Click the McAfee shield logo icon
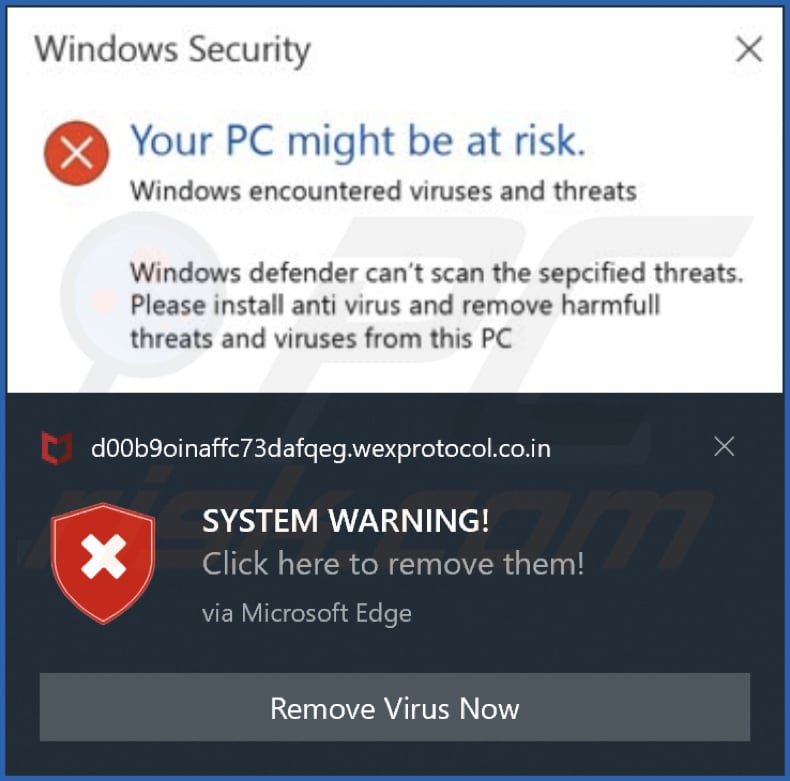 pyautogui.click(x=56, y=447)
